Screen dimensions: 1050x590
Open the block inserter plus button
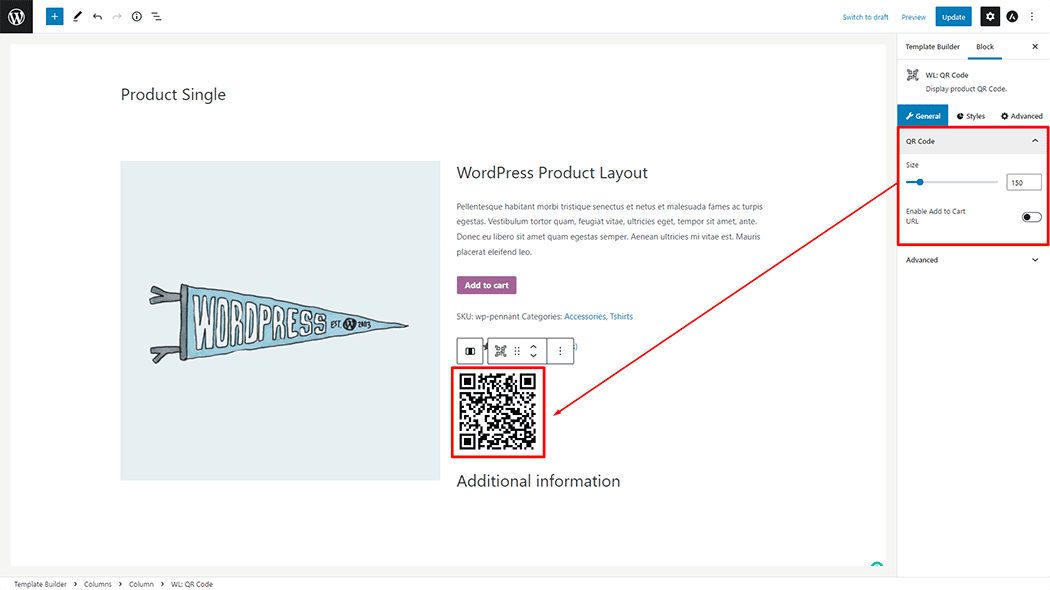point(54,17)
